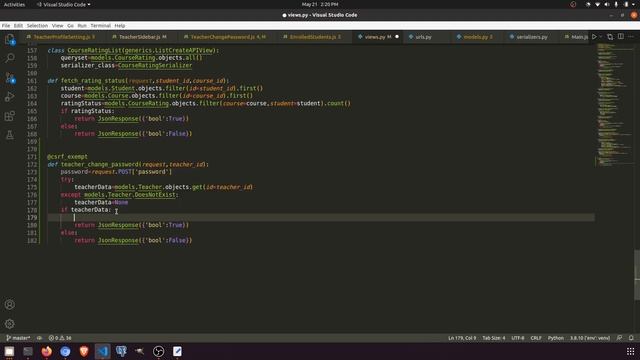Change Tab Size: 4 indentation setting
The height and width of the screenshot is (360, 640).
tap(493, 338)
